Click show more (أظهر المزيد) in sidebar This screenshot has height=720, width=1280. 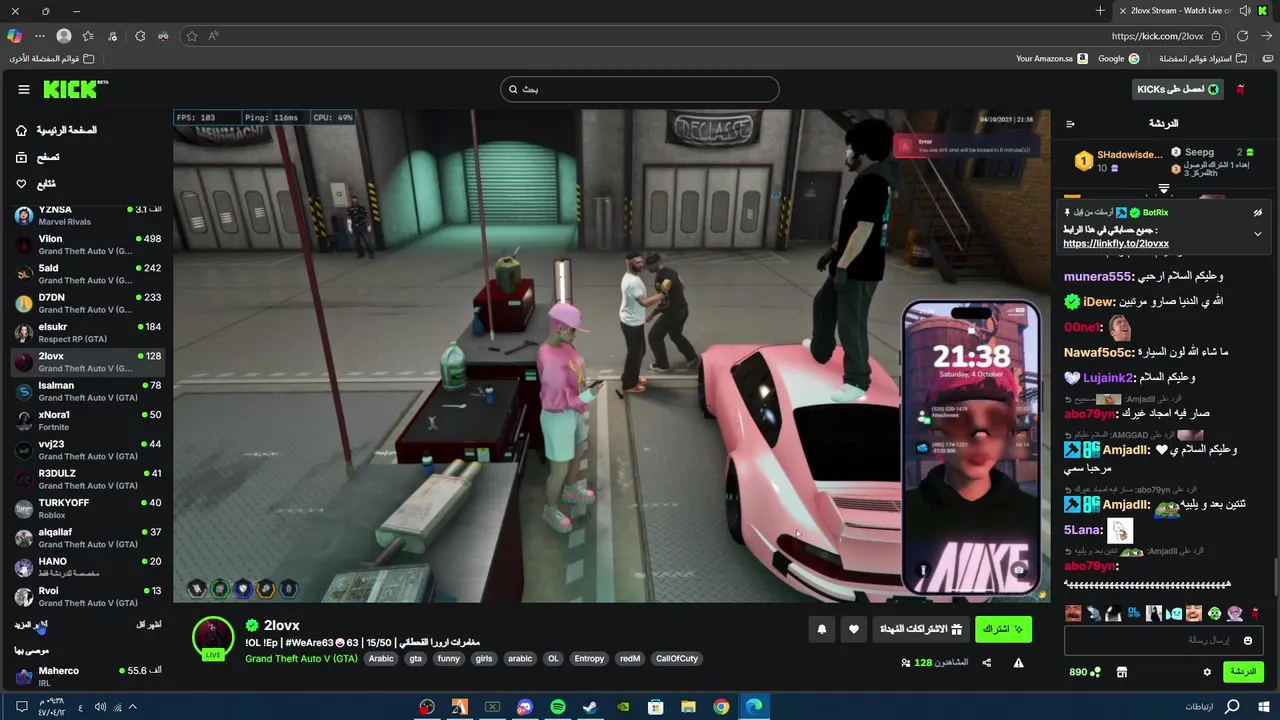coord(30,625)
